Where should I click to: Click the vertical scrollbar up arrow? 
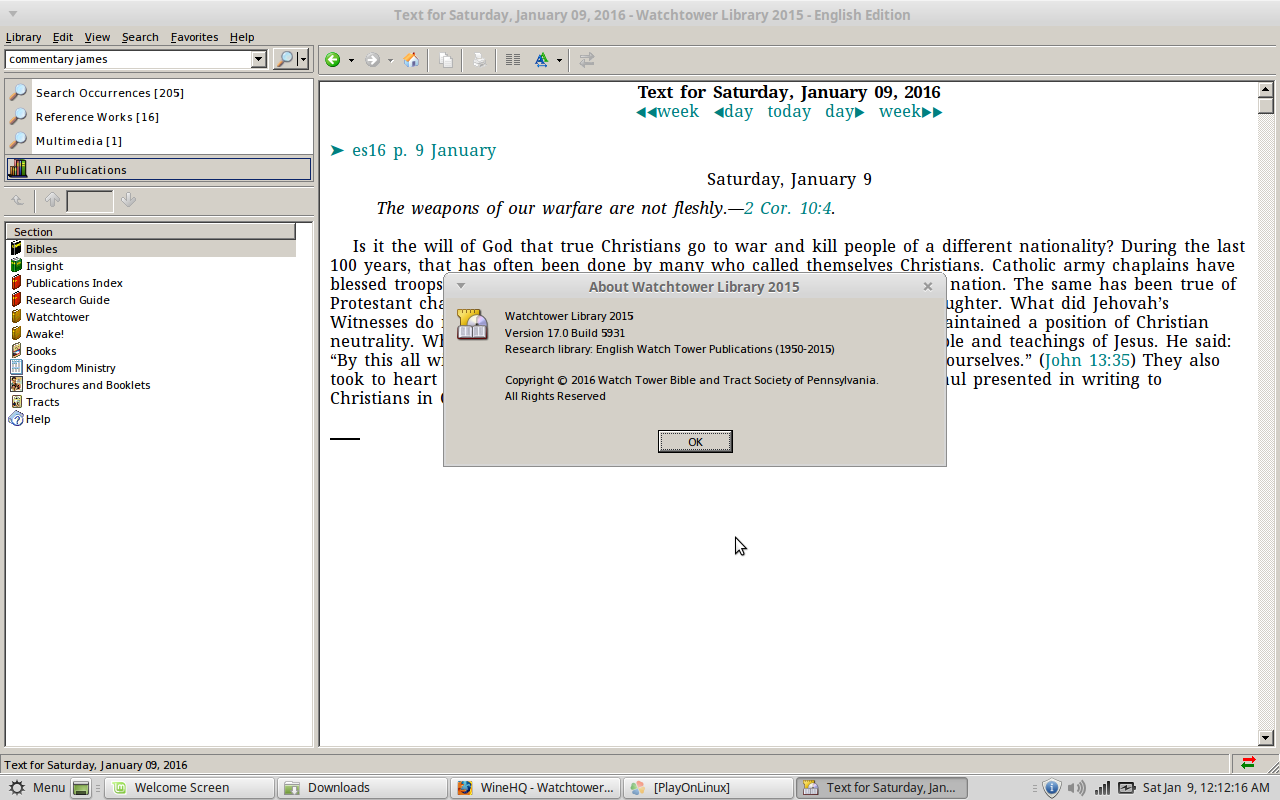coord(1265,89)
